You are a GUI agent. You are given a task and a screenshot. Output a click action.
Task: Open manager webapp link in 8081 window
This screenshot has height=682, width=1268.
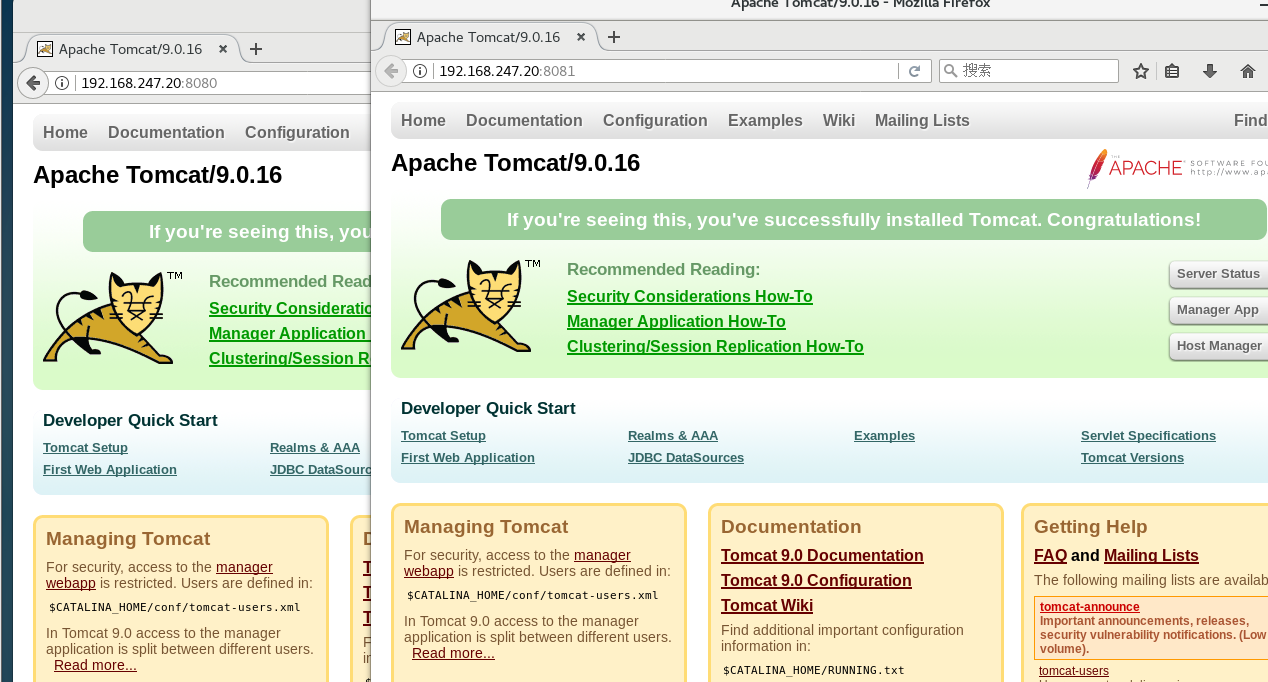(602, 554)
